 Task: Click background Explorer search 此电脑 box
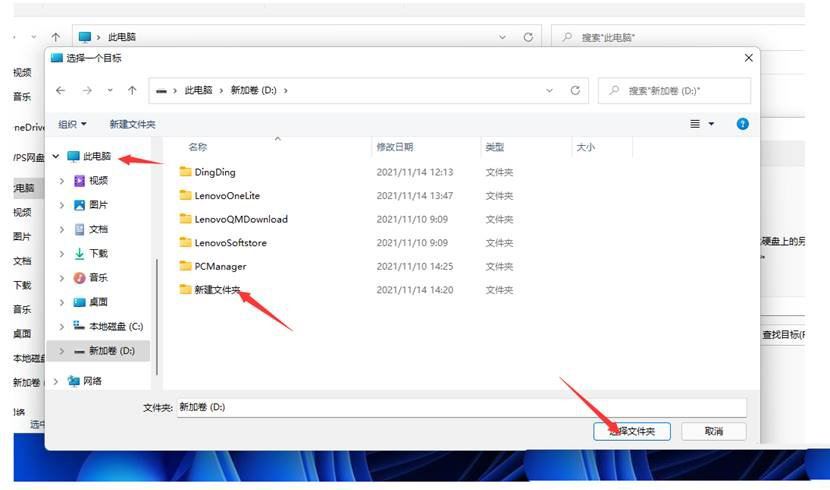pyautogui.click(x=680, y=37)
